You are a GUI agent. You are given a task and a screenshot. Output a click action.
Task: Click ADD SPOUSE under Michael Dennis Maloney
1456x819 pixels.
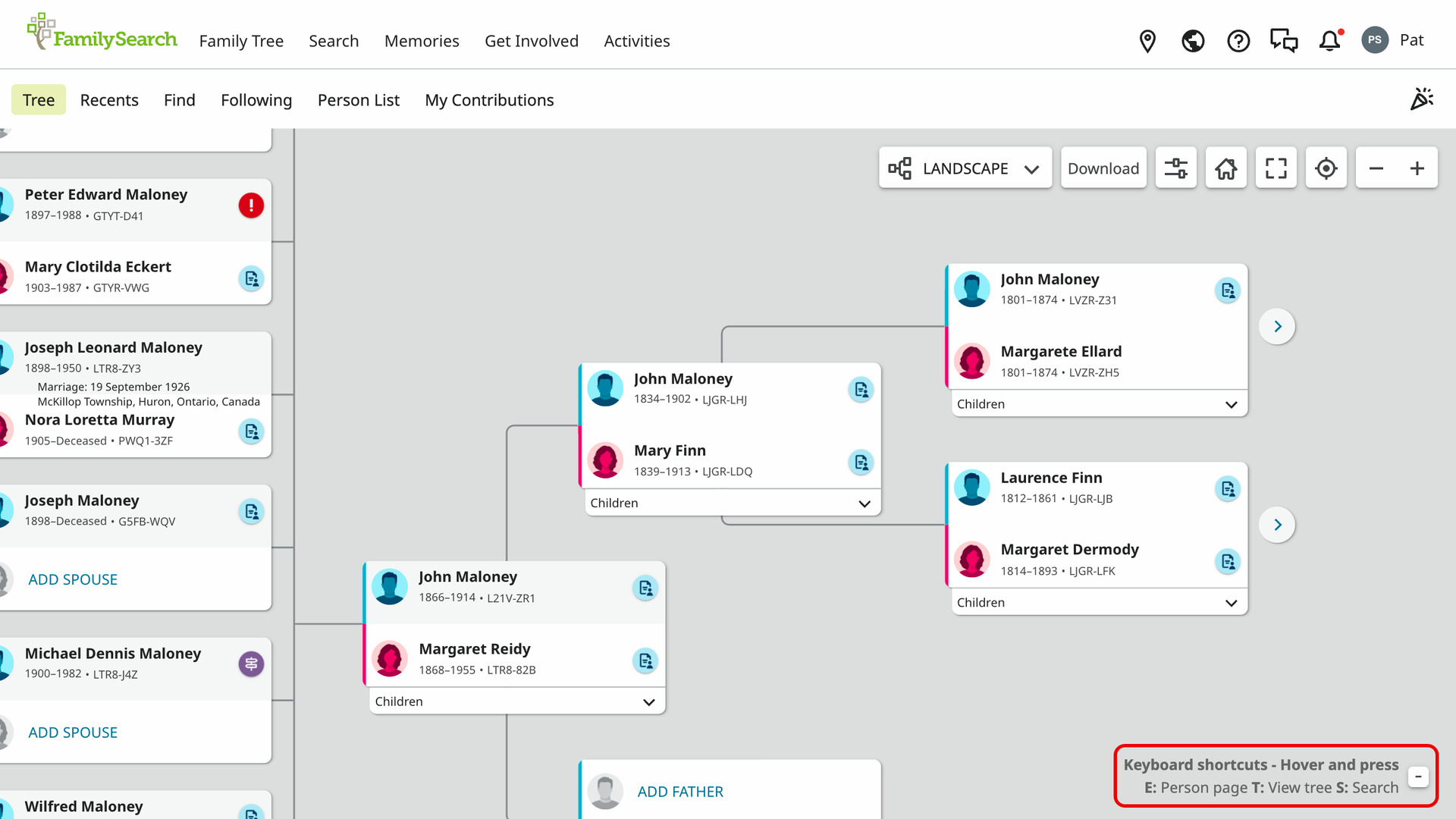click(73, 733)
